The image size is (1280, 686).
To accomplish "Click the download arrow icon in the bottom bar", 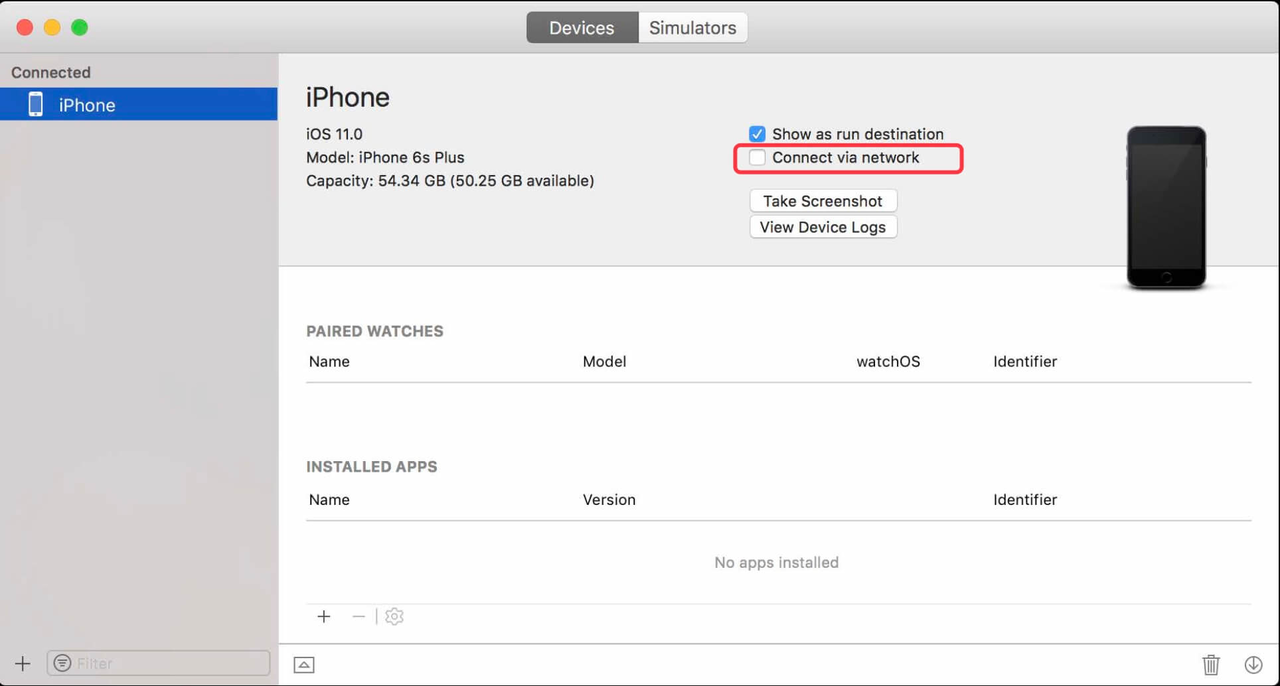I will [1253, 664].
